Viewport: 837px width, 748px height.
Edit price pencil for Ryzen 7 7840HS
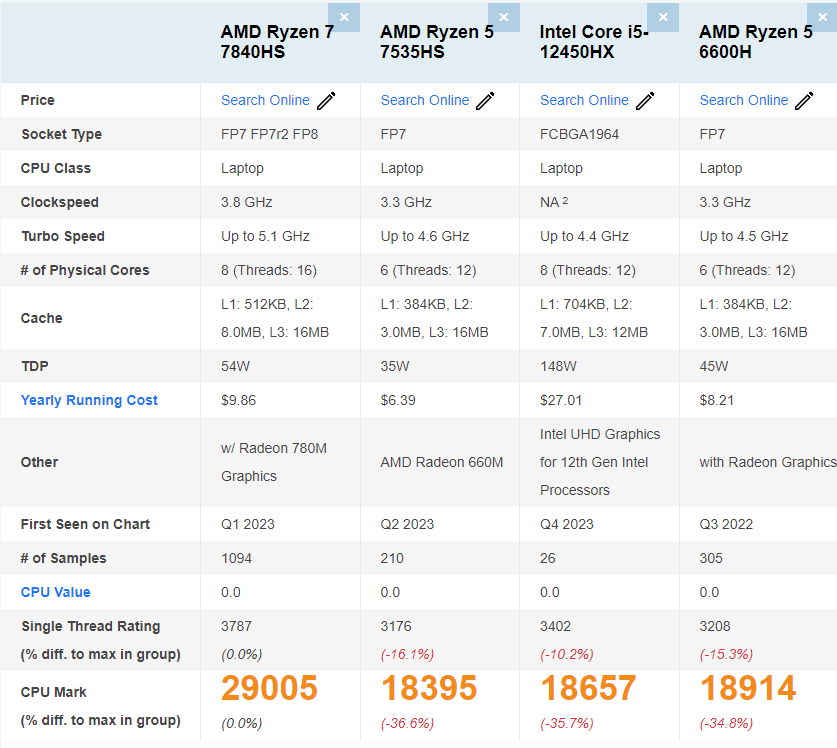click(326, 100)
